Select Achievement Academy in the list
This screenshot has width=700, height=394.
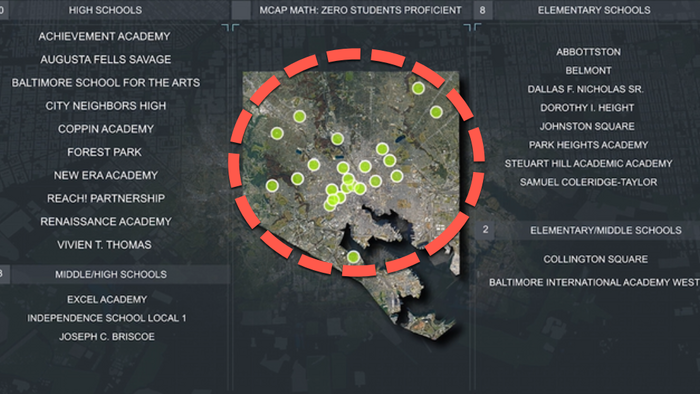(x=104, y=36)
